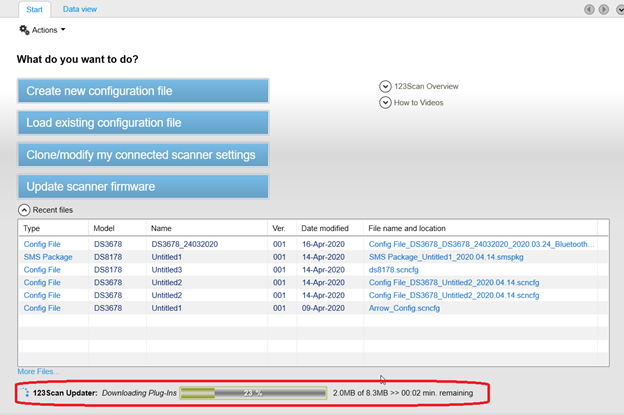Click the 123Scan Overview chevron icon
The image size is (624, 415).
[x=385, y=86]
